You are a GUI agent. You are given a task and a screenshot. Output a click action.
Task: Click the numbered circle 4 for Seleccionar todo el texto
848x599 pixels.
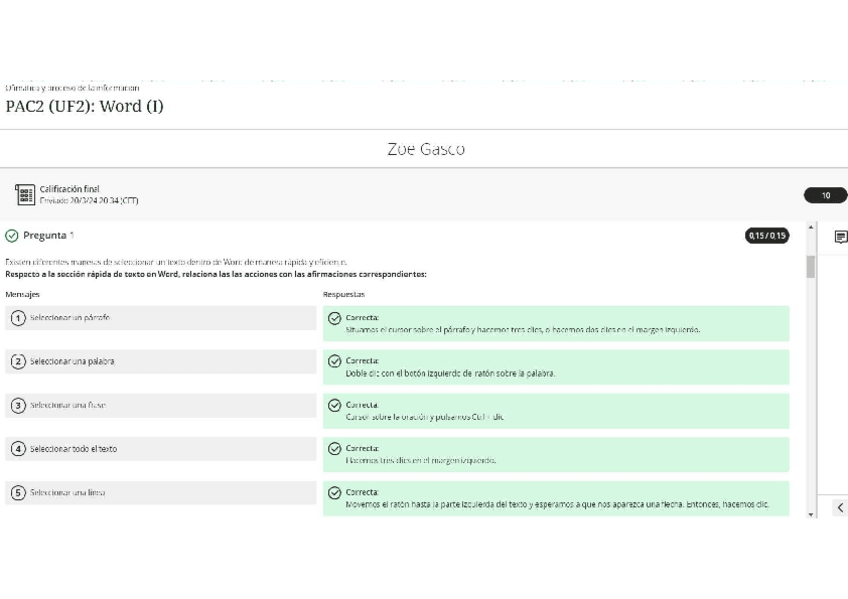[18, 449]
